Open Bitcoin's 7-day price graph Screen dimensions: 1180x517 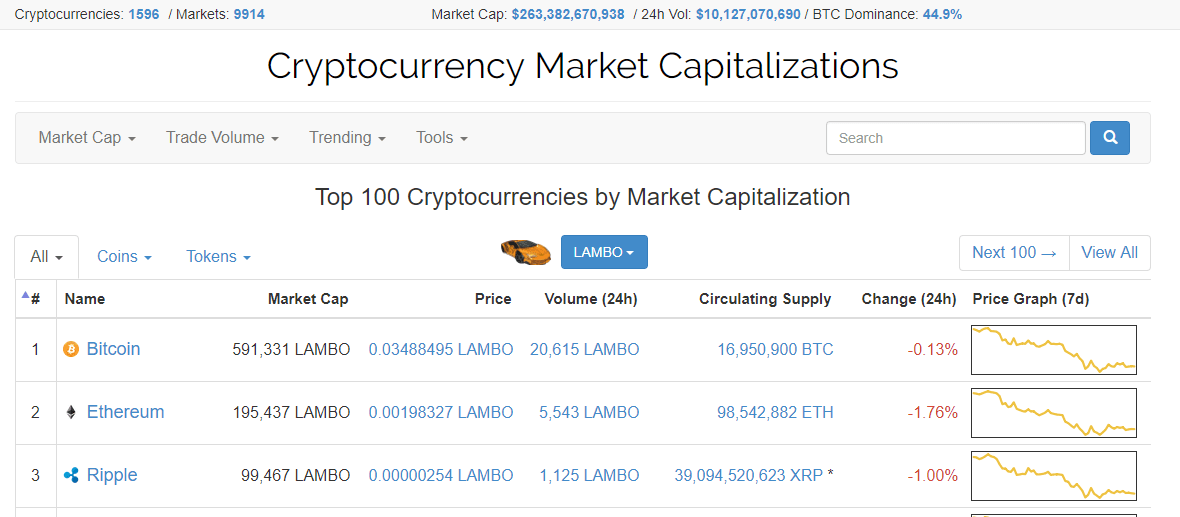[1054, 349]
